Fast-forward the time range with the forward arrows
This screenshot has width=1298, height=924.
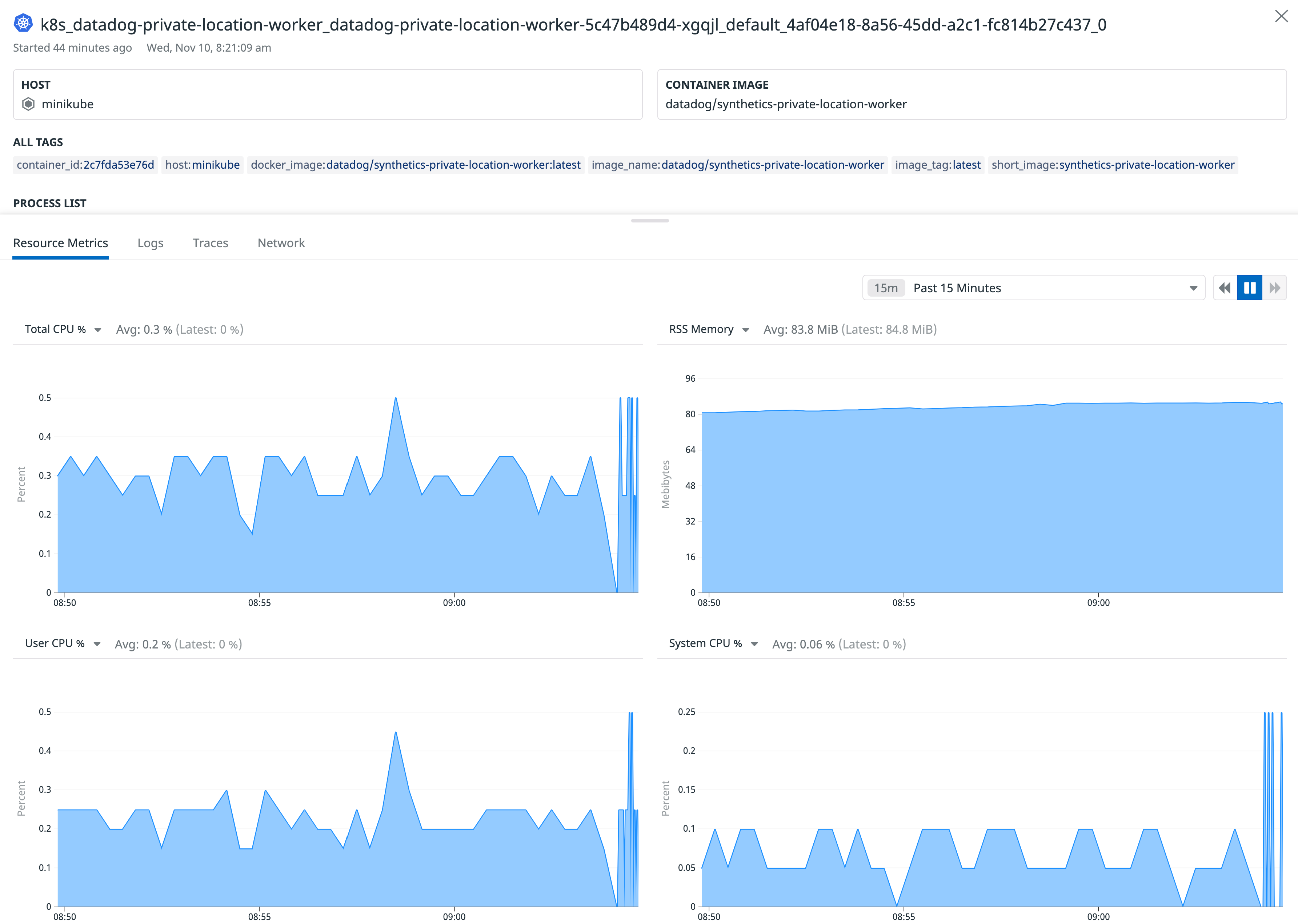click(x=1275, y=287)
